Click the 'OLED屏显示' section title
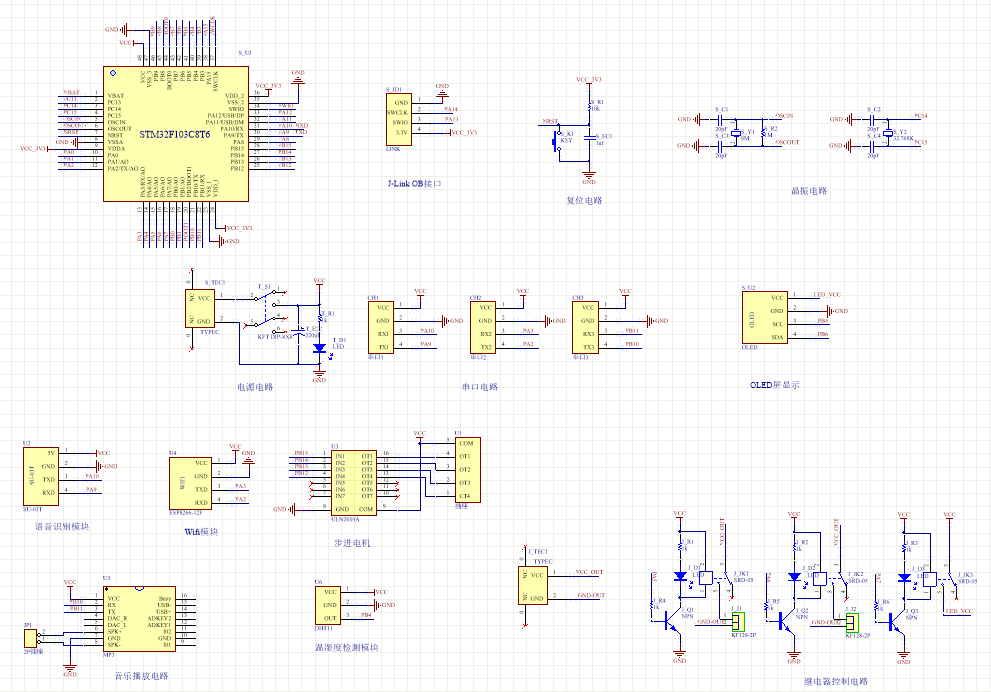The height and width of the screenshot is (692, 991). coord(775,385)
